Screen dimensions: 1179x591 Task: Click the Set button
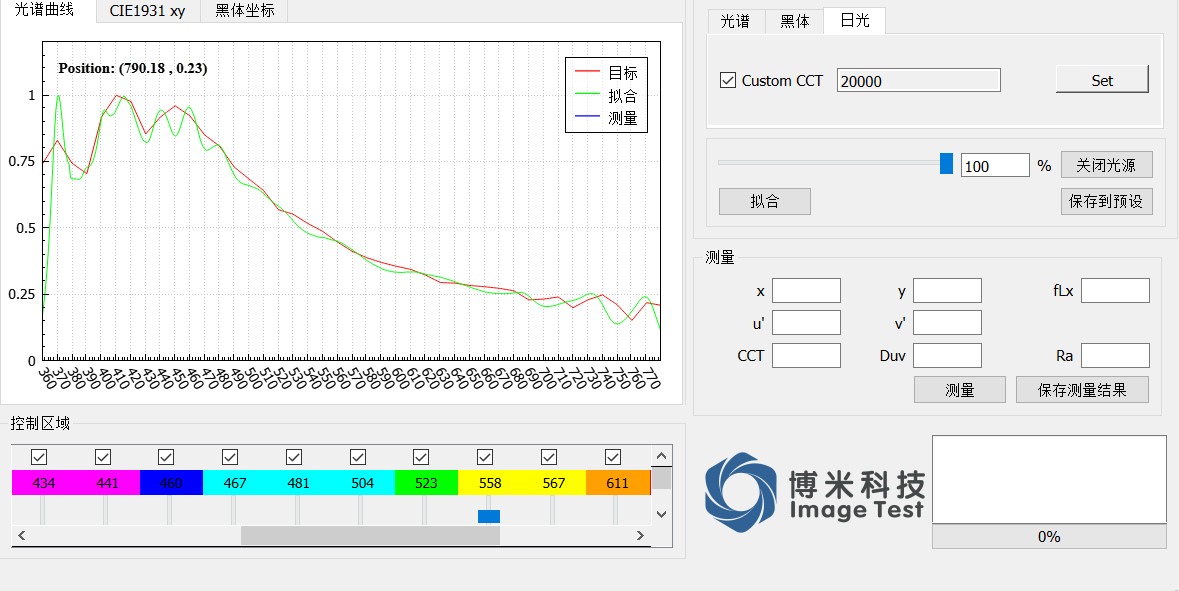tap(1102, 79)
